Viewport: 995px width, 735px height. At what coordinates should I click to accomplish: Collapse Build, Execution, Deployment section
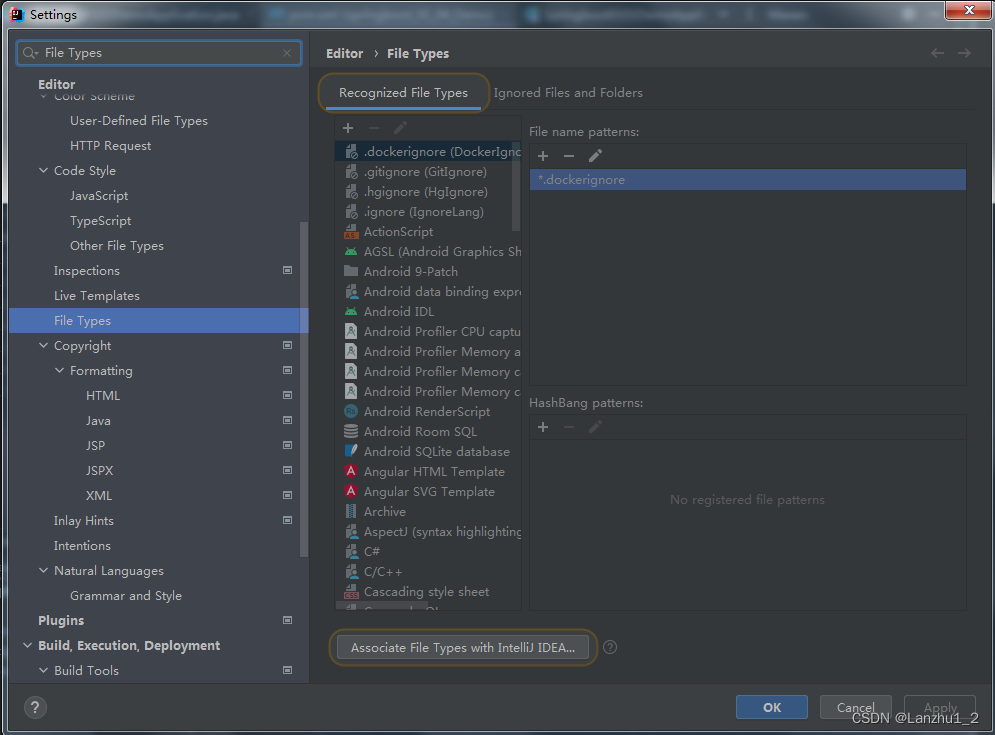click(x=28, y=646)
